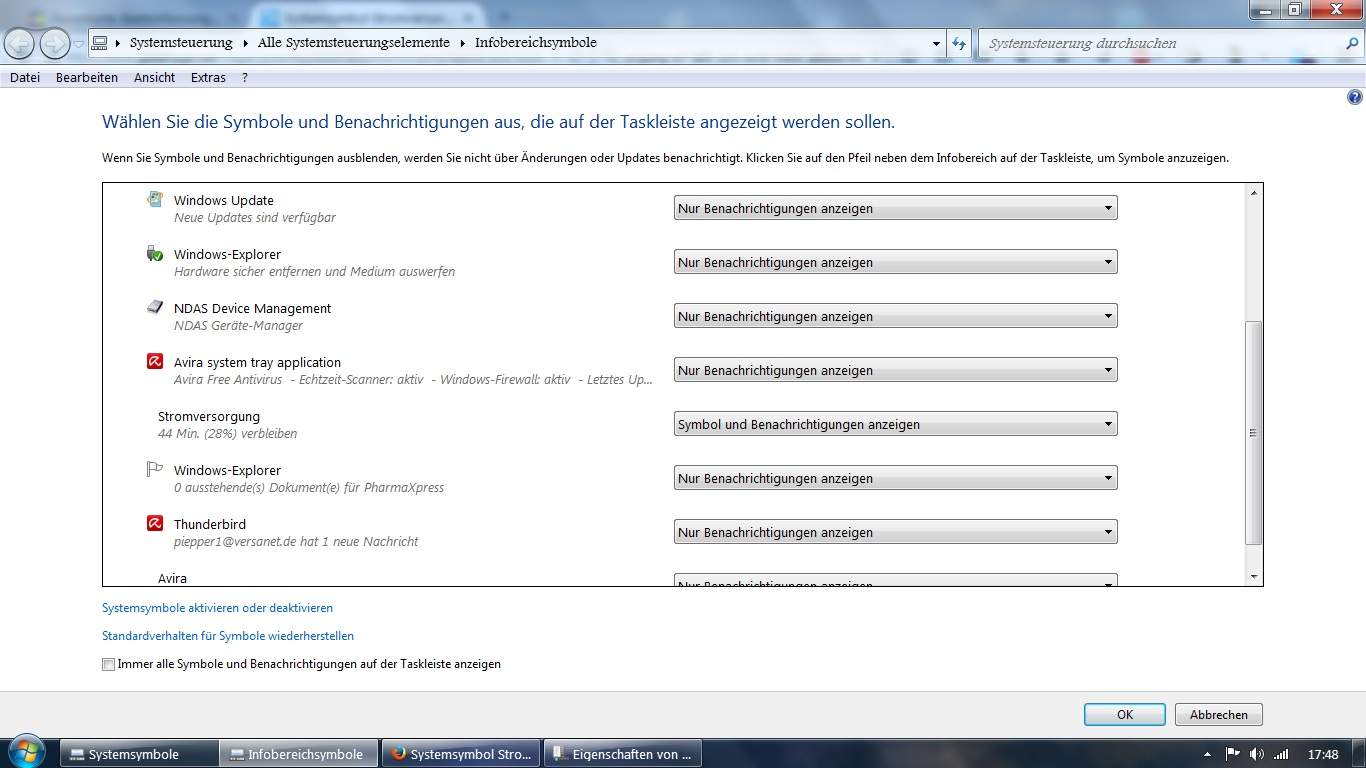
Task: Click the Windows-Explorer flag icon for PharmaXpress
Action: 155,468
